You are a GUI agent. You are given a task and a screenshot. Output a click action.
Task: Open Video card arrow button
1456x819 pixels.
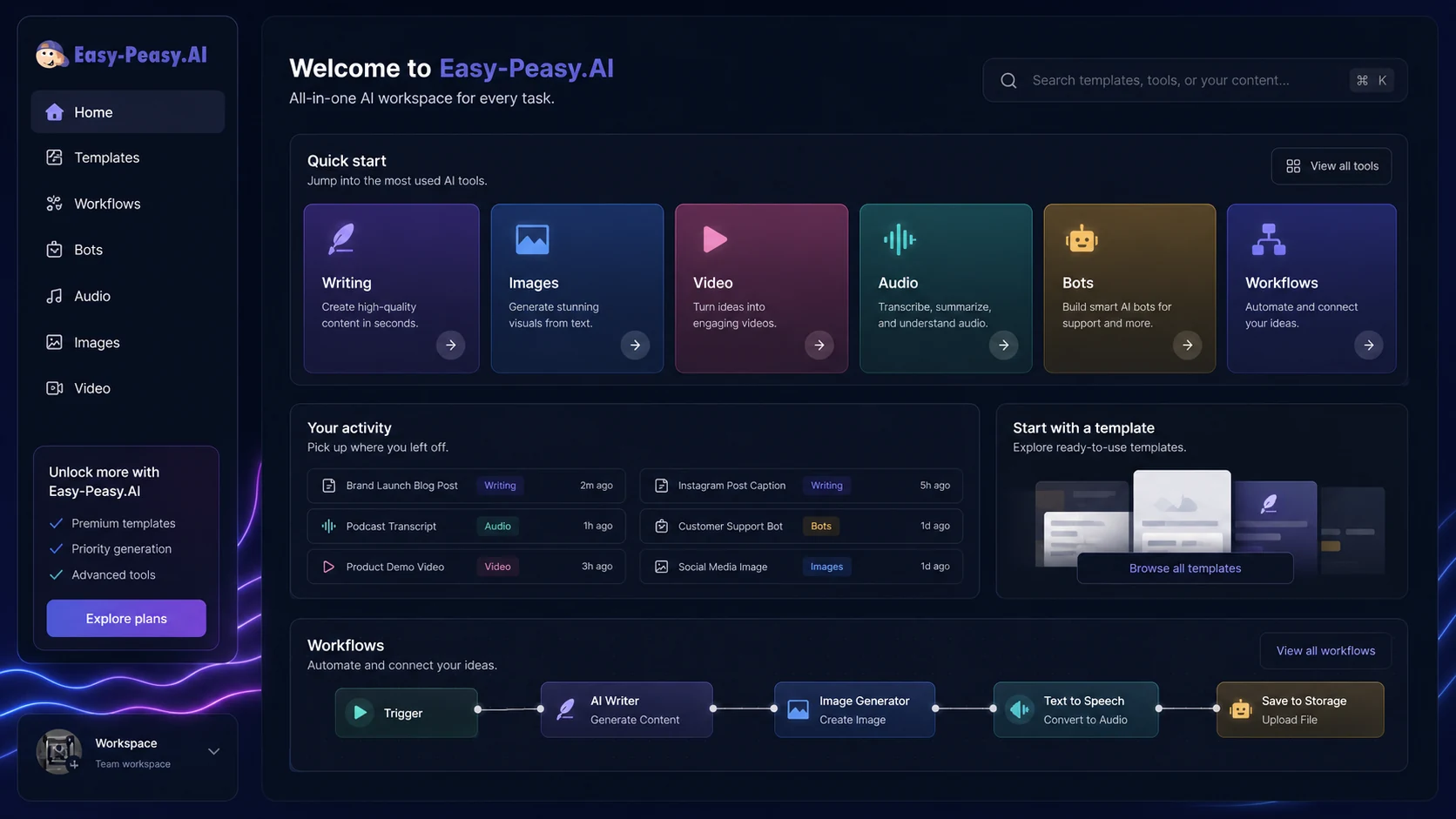point(819,346)
